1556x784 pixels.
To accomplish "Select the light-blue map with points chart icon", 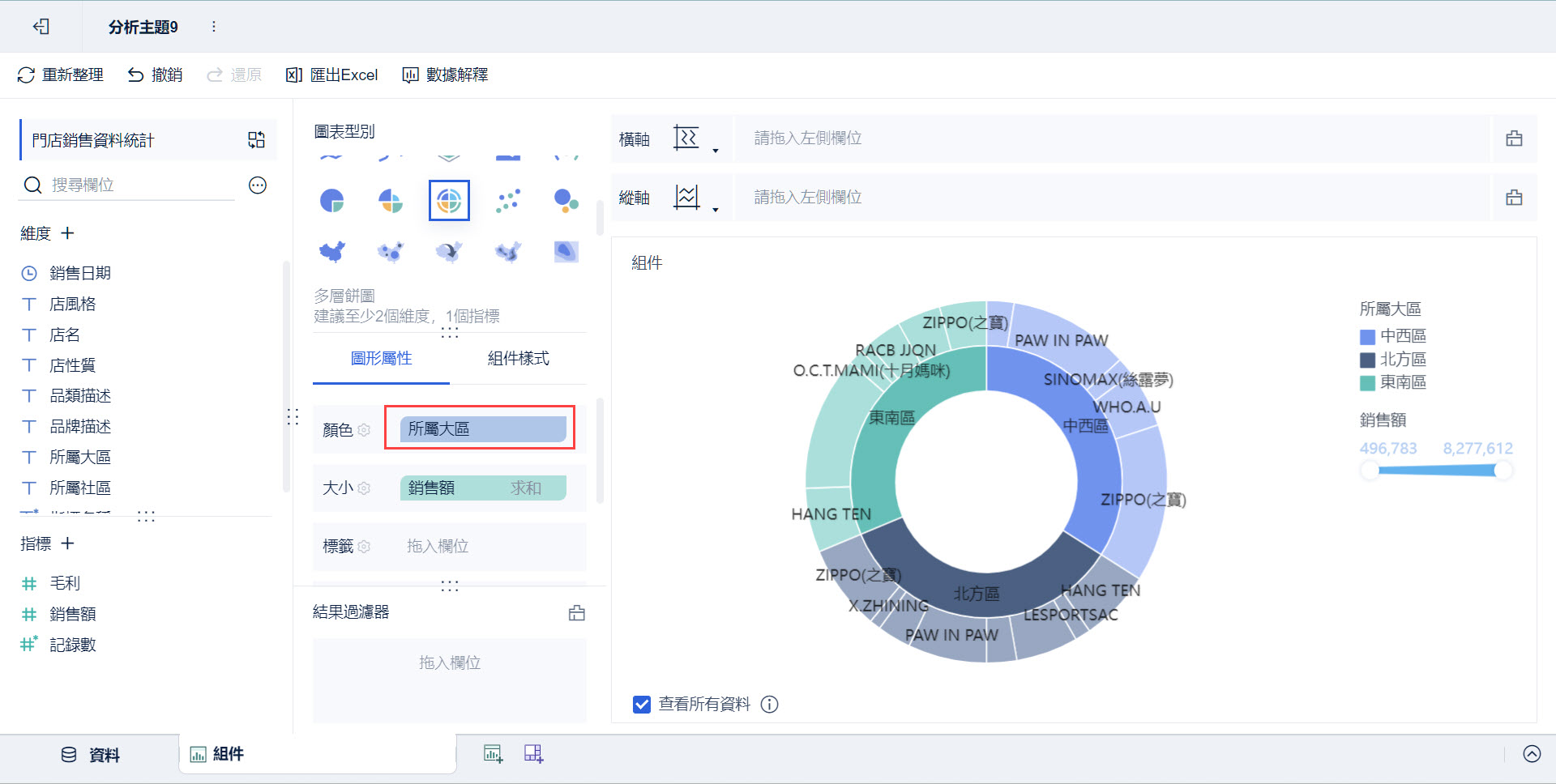I will coord(507,252).
